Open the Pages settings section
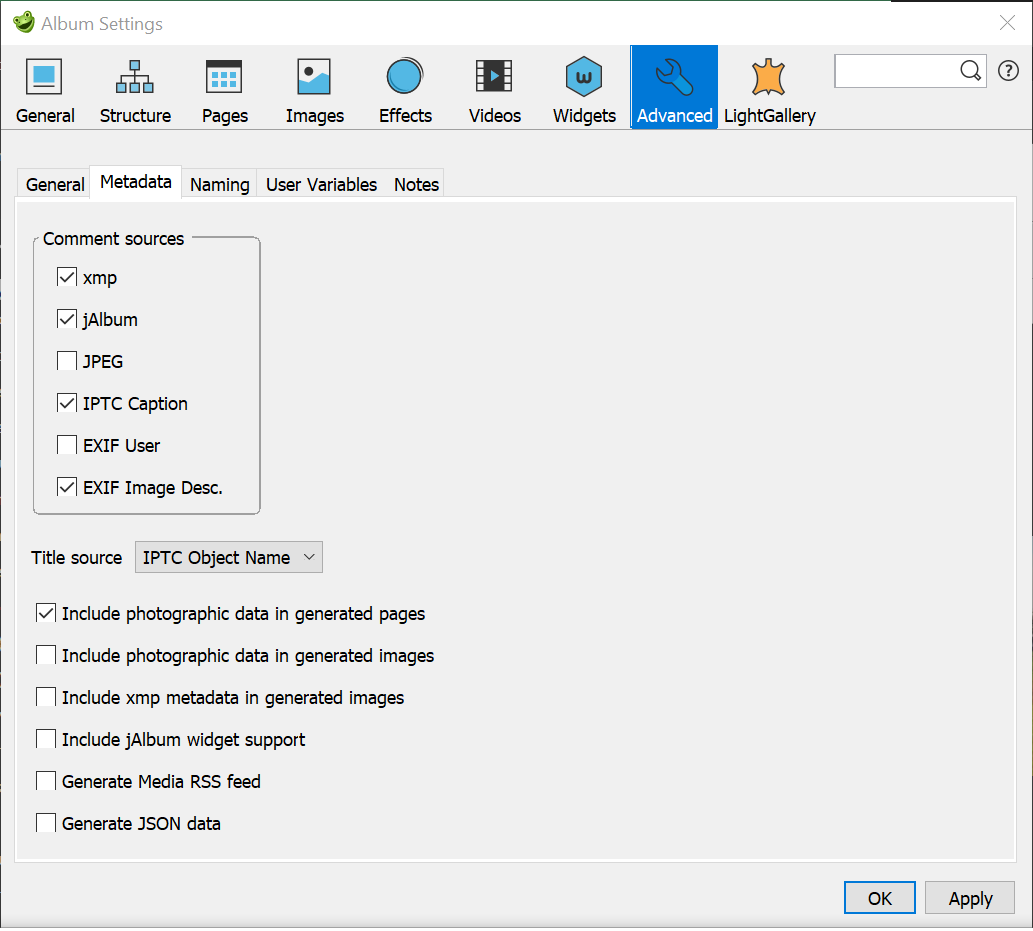Image resolution: width=1033 pixels, height=931 pixels. pos(224,87)
